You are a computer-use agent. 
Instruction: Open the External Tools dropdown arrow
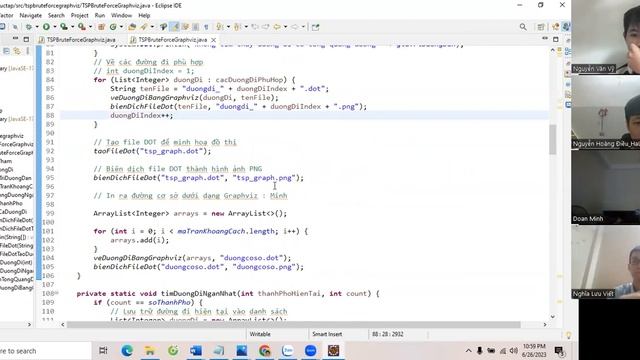click(90, 27)
